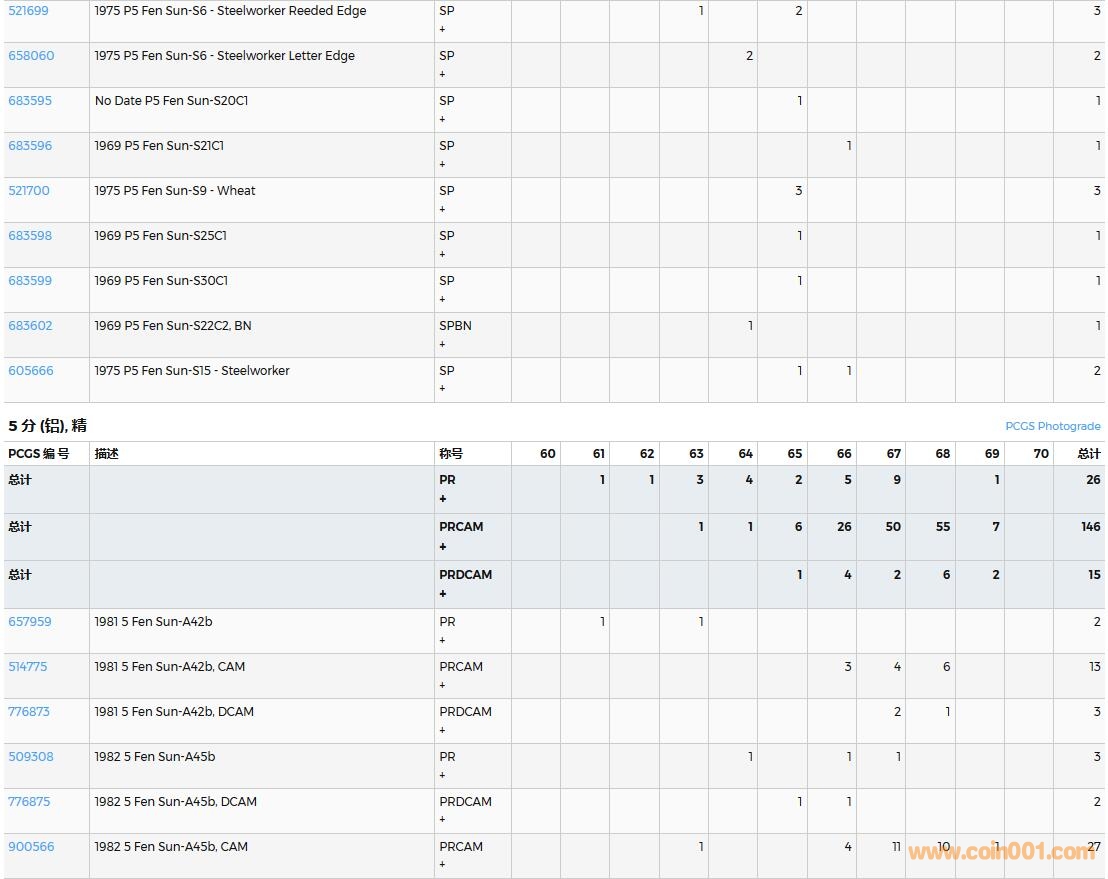This screenshot has height=879, width=1108.
Task: Expand plus sign under PRDCAM total row
Action: coord(443,594)
